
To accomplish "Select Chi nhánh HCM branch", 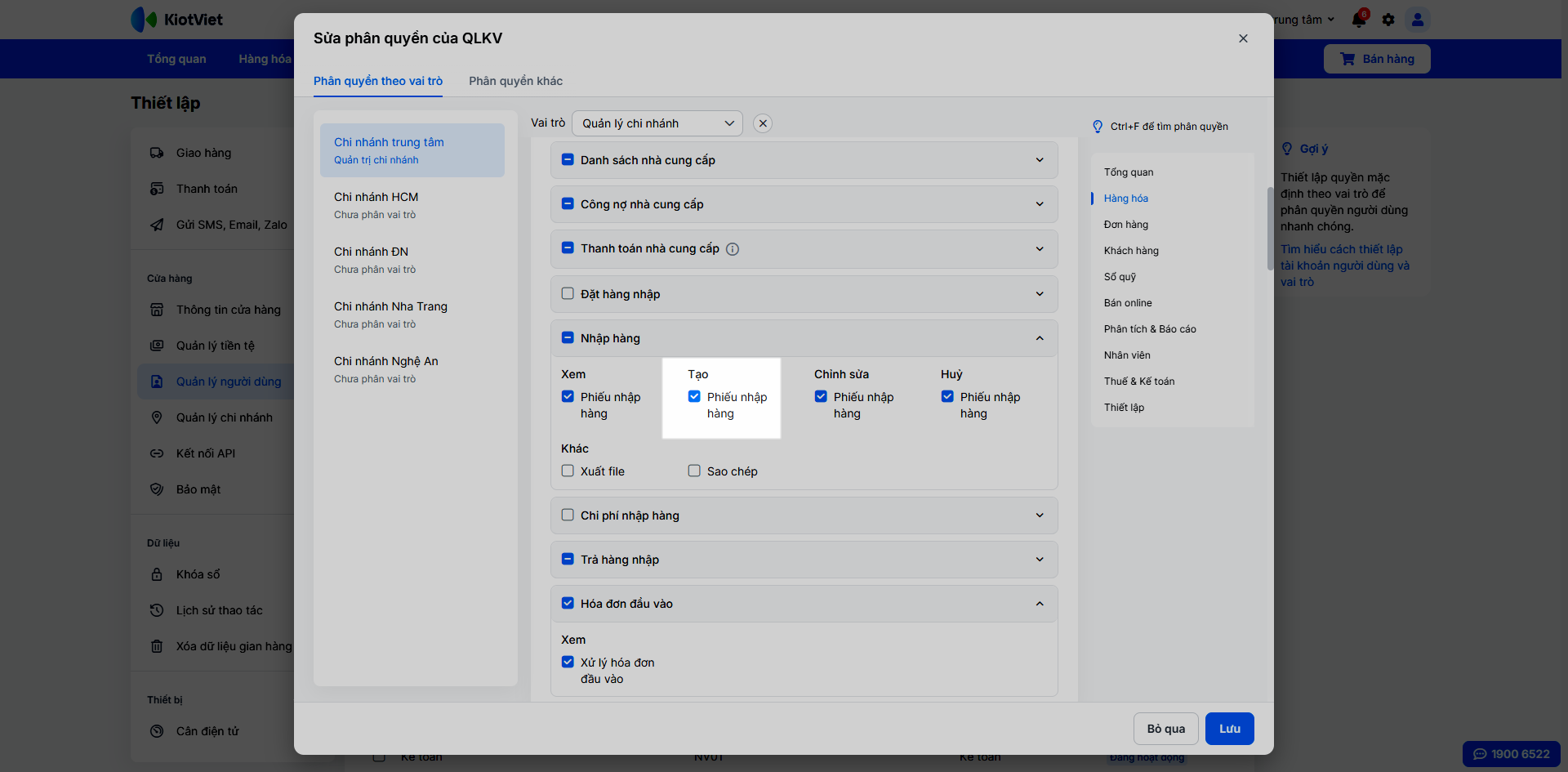I will [376, 205].
